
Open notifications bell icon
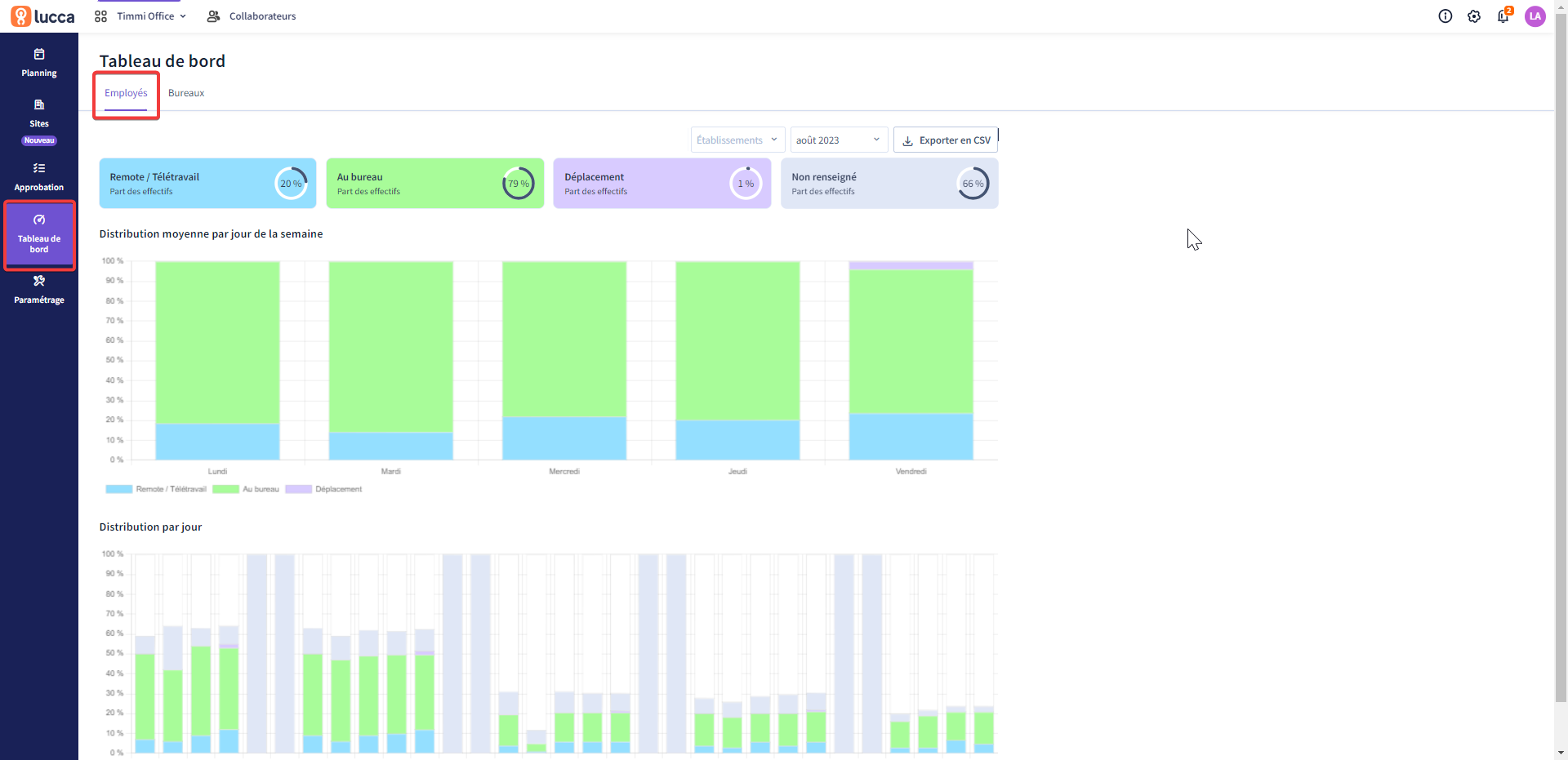1503,16
